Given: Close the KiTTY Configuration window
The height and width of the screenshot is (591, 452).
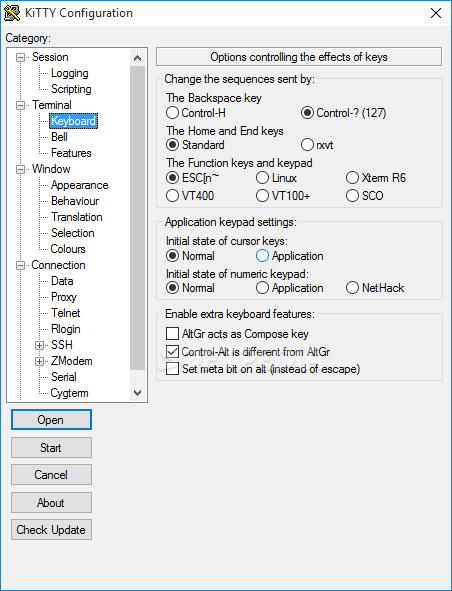Looking at the screenshot, I should (x=436, y=13).
